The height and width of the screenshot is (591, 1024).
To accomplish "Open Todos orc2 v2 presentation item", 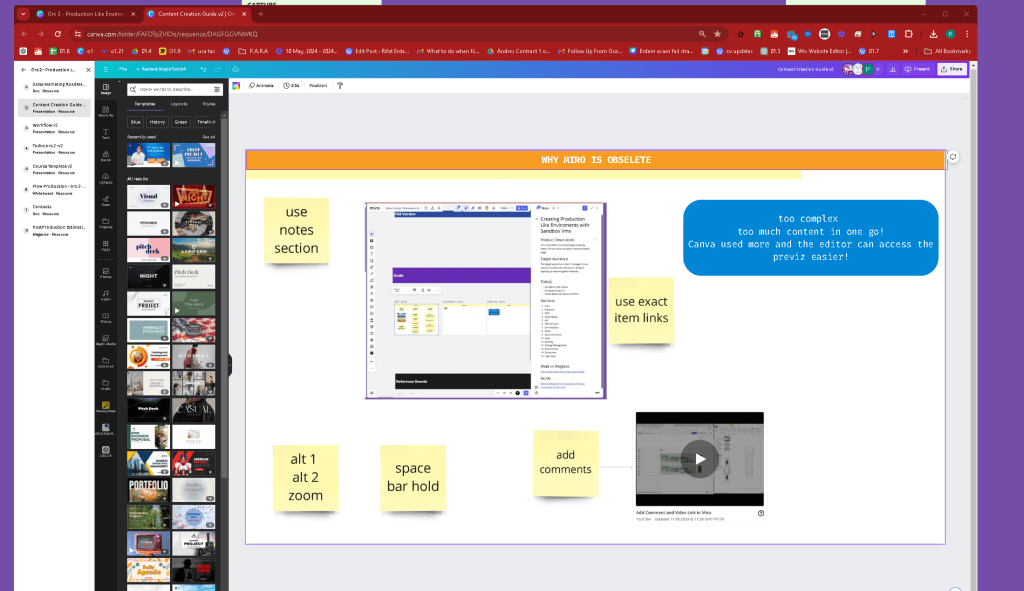I will point(54,149).
